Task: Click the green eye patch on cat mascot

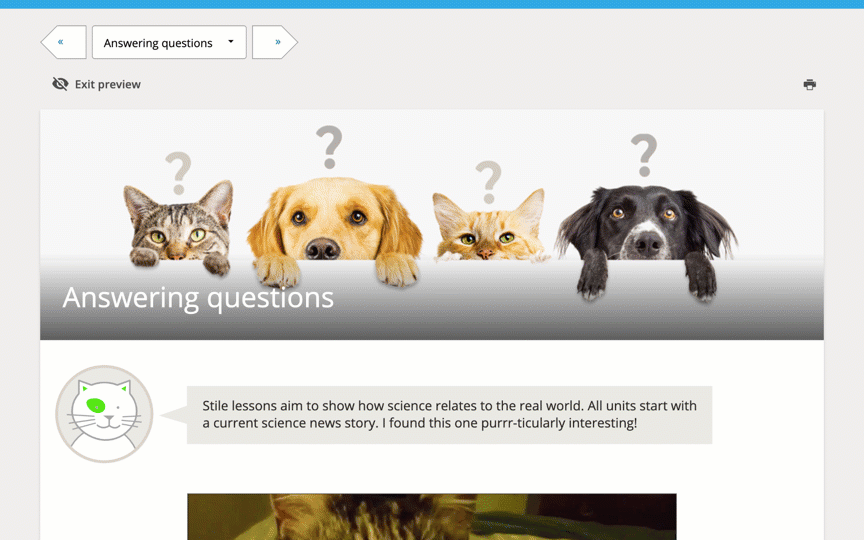Action: tap(96, 406)
